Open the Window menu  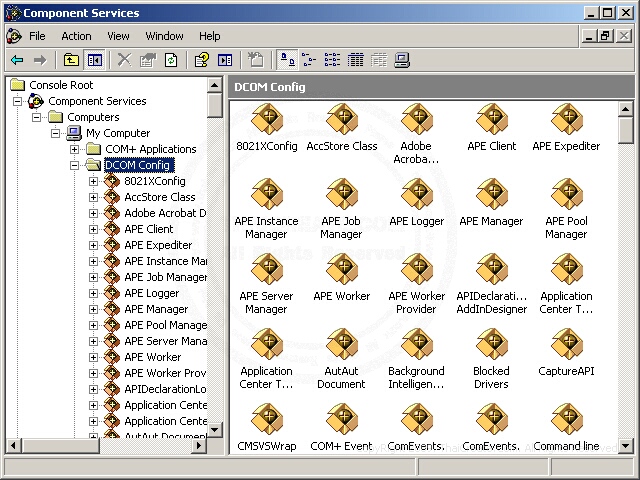[164, 36]
